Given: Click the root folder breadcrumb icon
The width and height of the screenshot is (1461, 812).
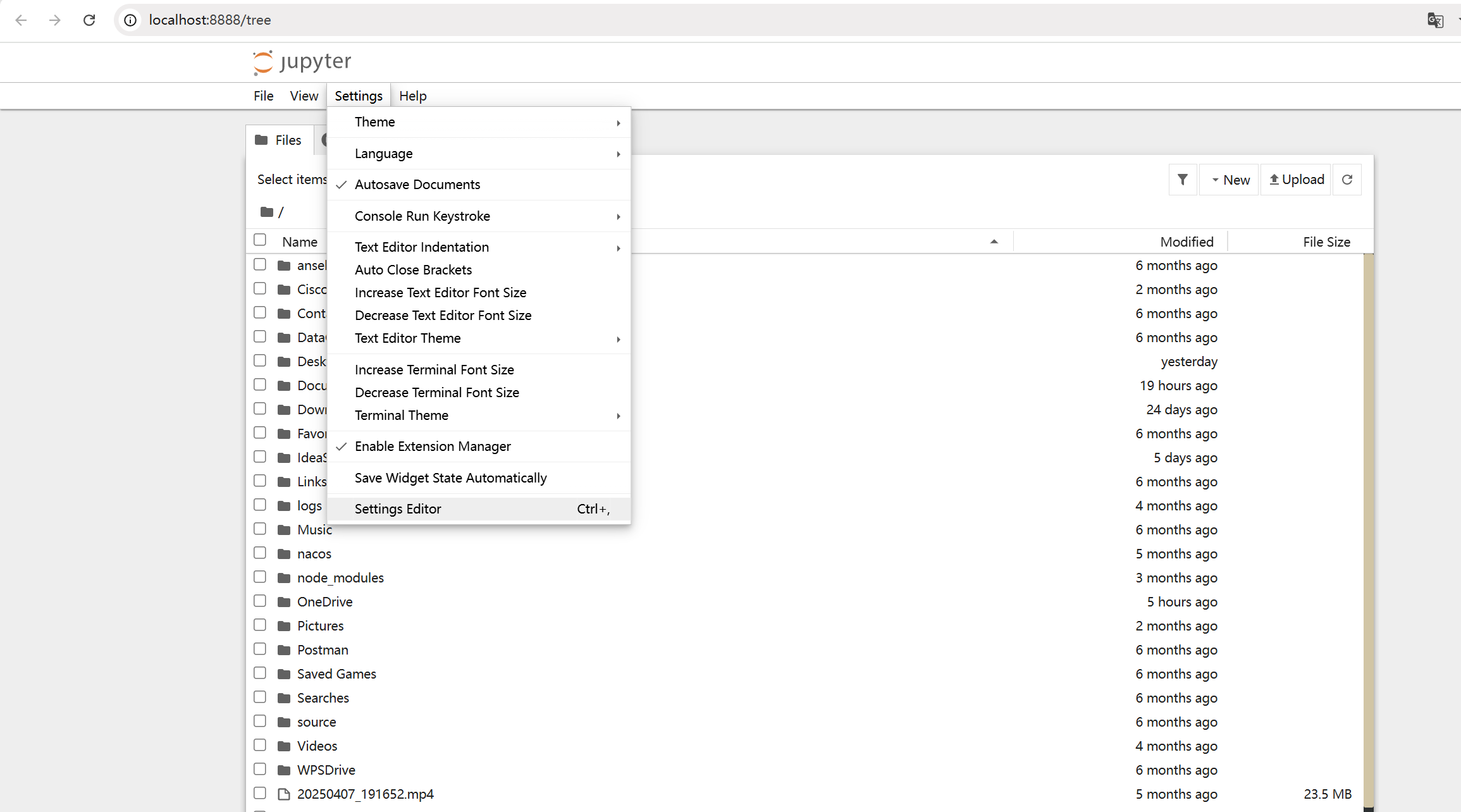Looking at the screenshot, I should pos(267,212).
